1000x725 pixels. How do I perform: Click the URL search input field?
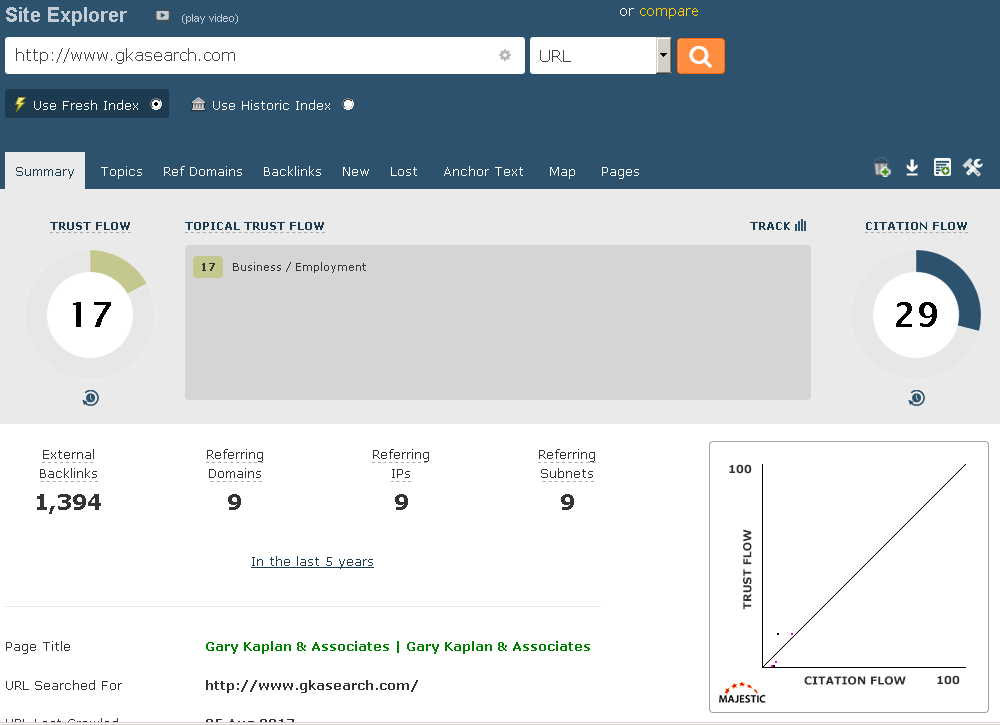pyautogui.click(x=250, y=56)
